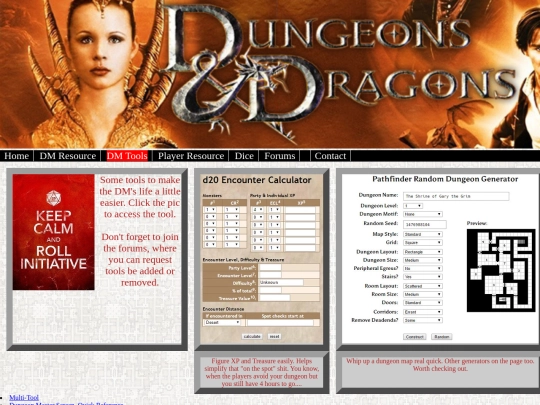Open the d20 Encounter Calculator picture
540x405 pixels.
(x=261, y=259)
